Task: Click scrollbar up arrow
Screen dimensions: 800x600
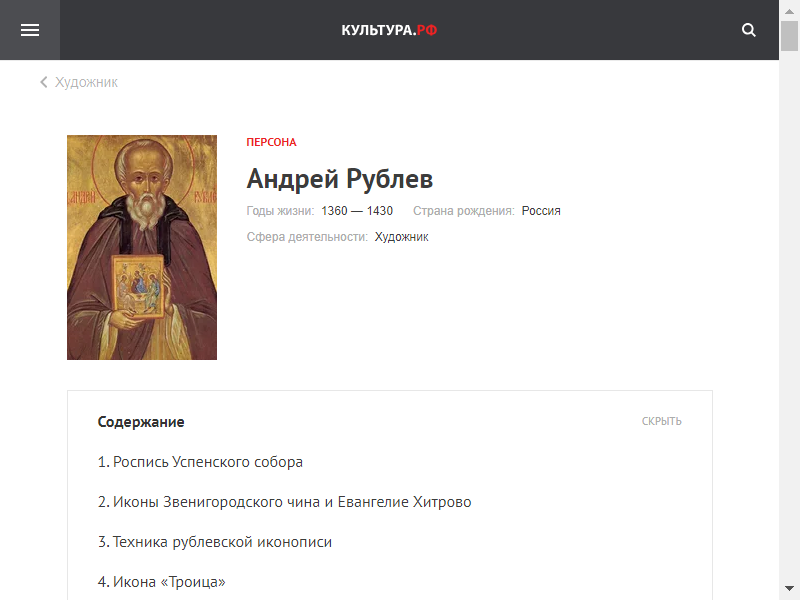Action: pyautogui.click(x=789, y=10)
